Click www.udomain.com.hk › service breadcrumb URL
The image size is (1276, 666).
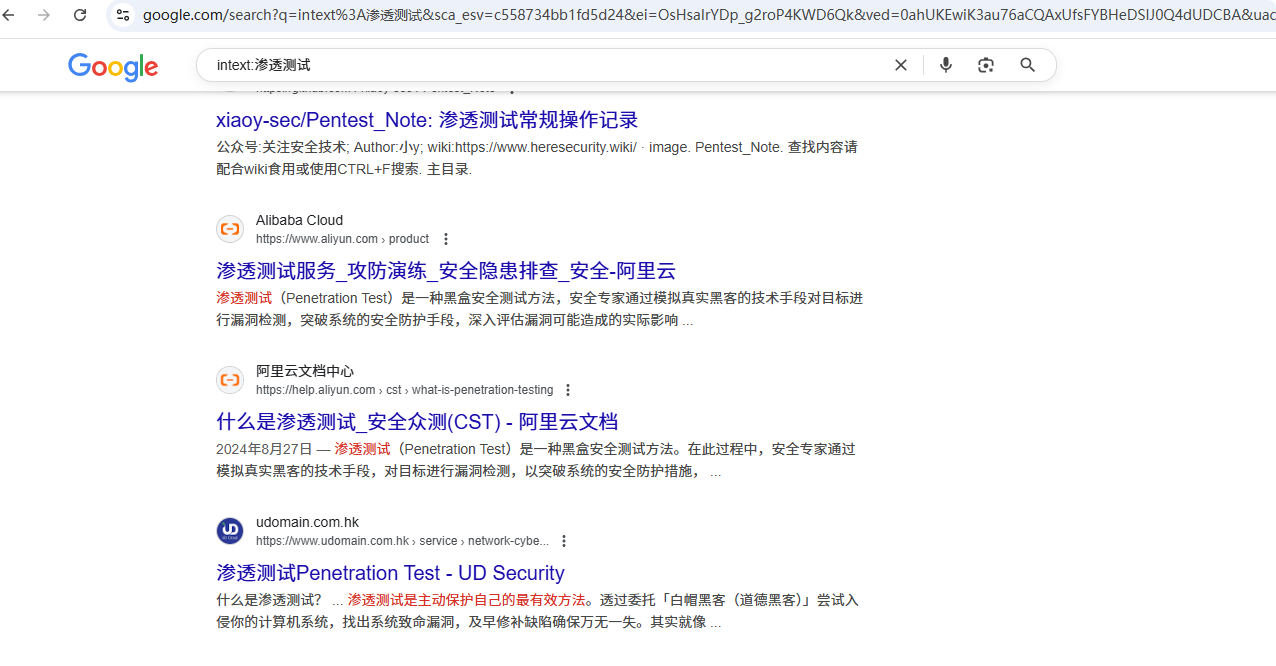tap(402, 541)
